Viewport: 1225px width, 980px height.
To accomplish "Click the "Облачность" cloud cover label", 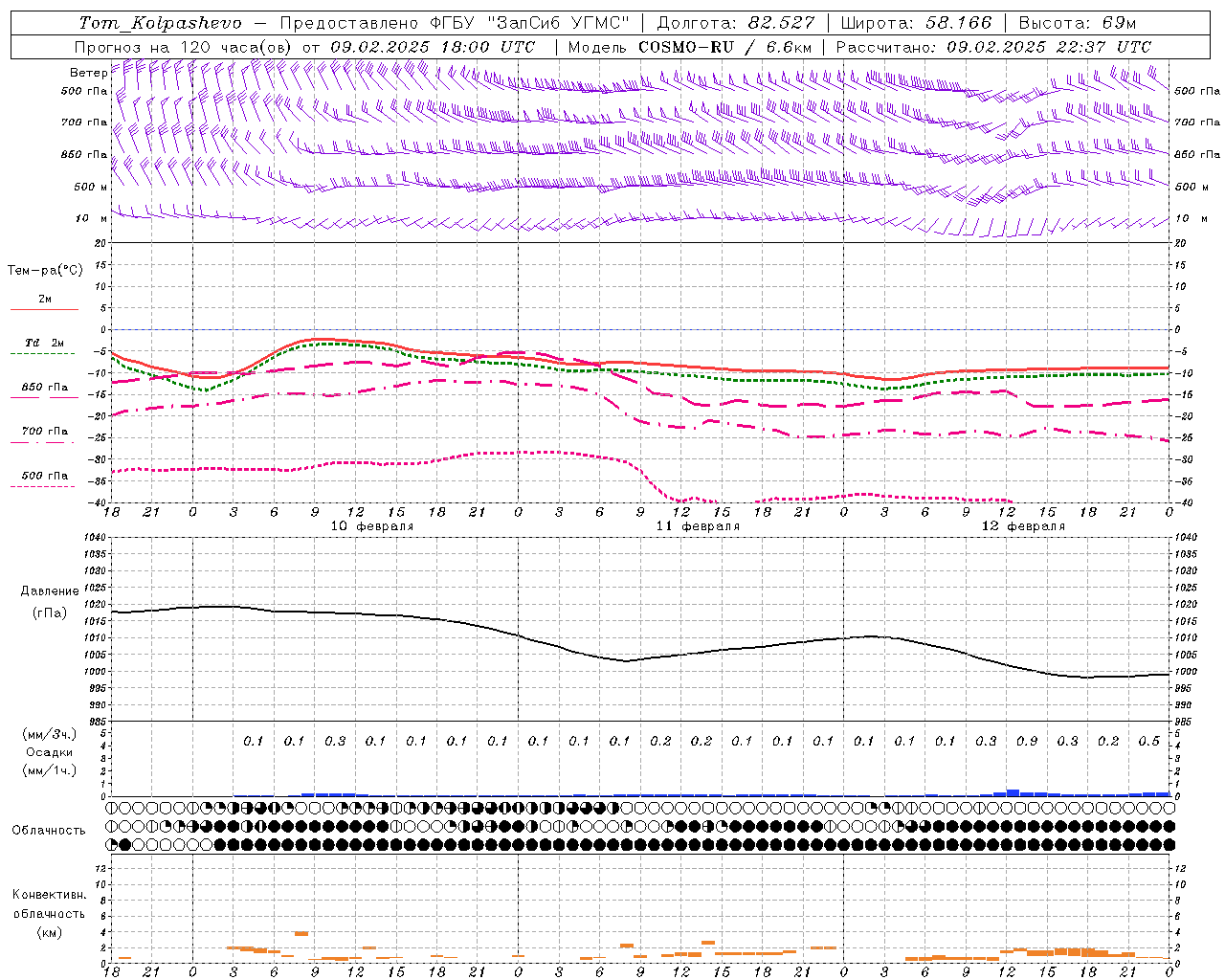I will pos(49,831).
